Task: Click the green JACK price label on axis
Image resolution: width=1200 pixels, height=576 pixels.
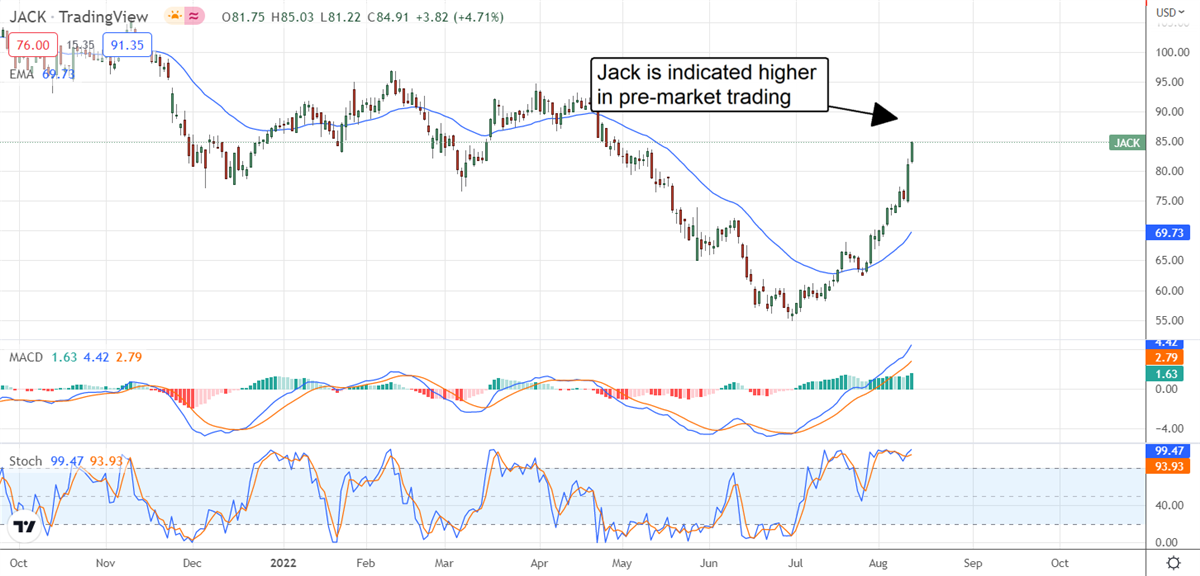Action: [x=1127, y=143]
